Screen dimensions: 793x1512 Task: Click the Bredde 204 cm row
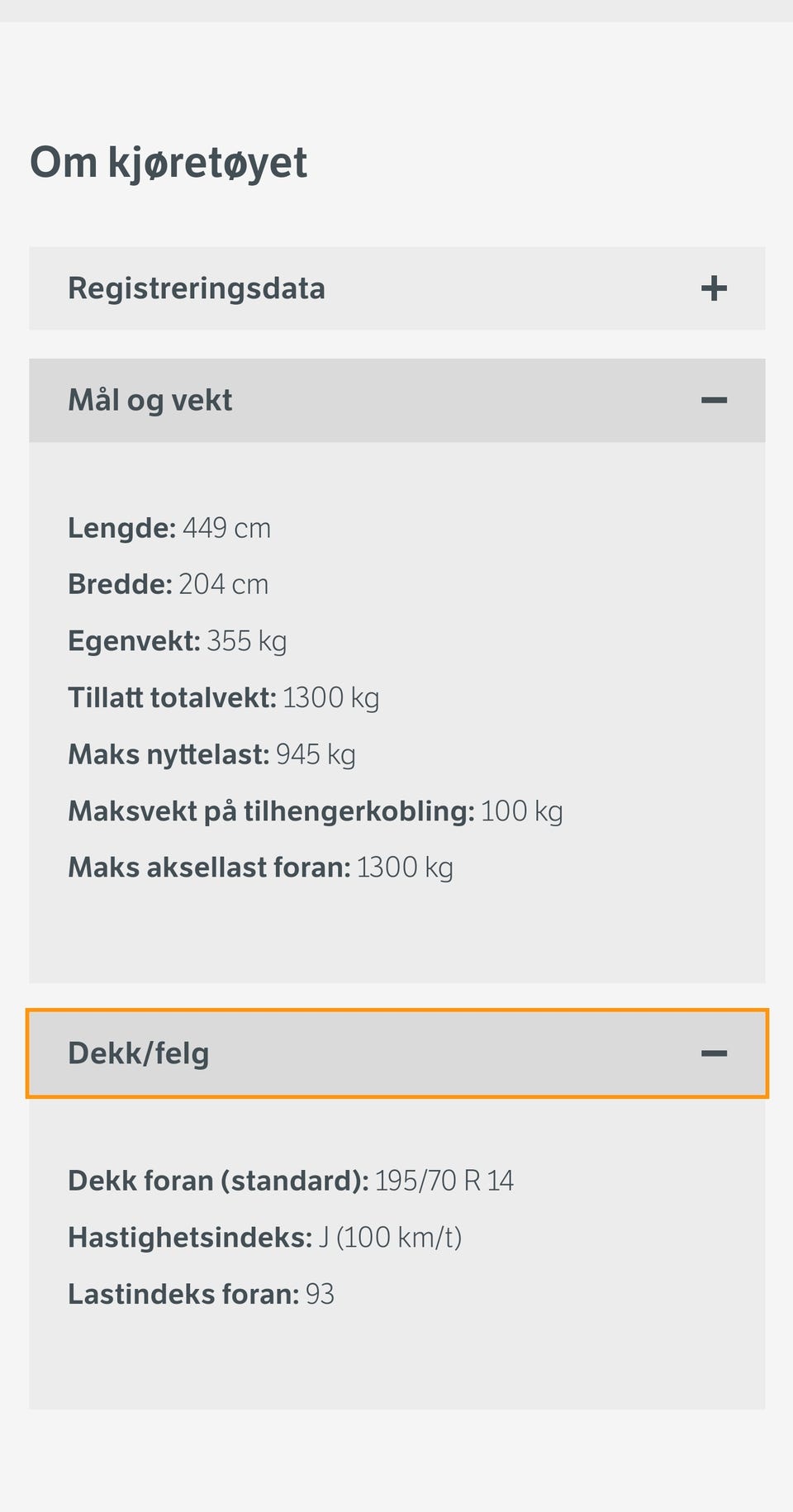pos(168,584)
